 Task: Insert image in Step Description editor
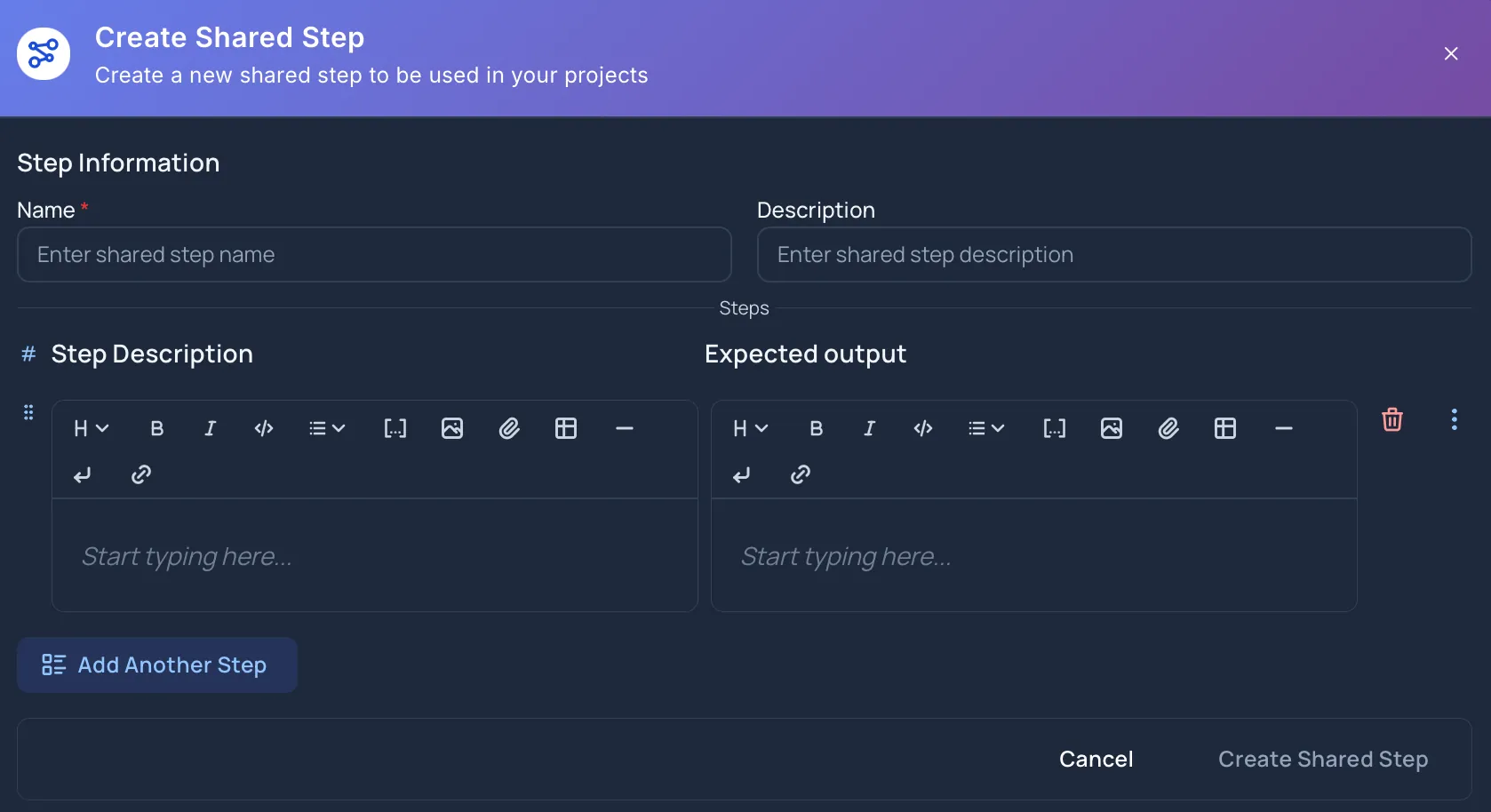pyautogui.click(x=452, y=428)
